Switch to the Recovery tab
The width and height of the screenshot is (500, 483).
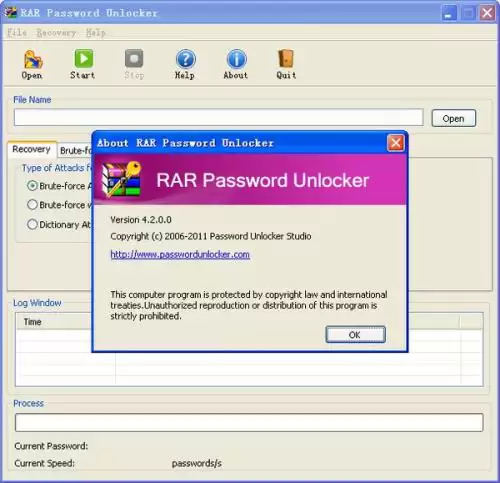click(x=32, y=149)
